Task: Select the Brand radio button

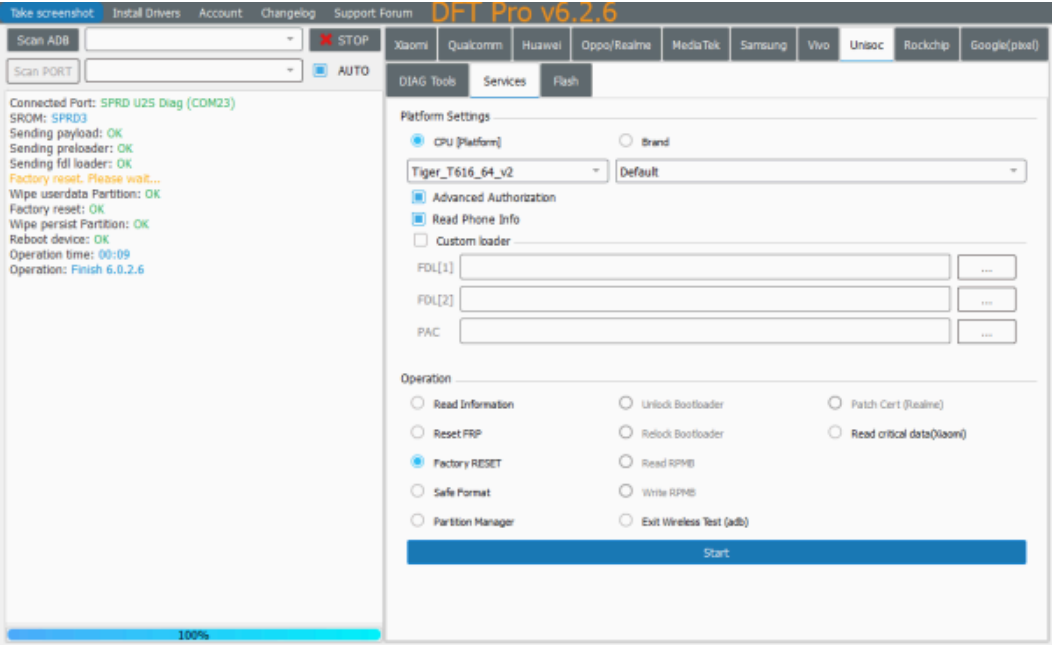Action: [x=625, y=141]
